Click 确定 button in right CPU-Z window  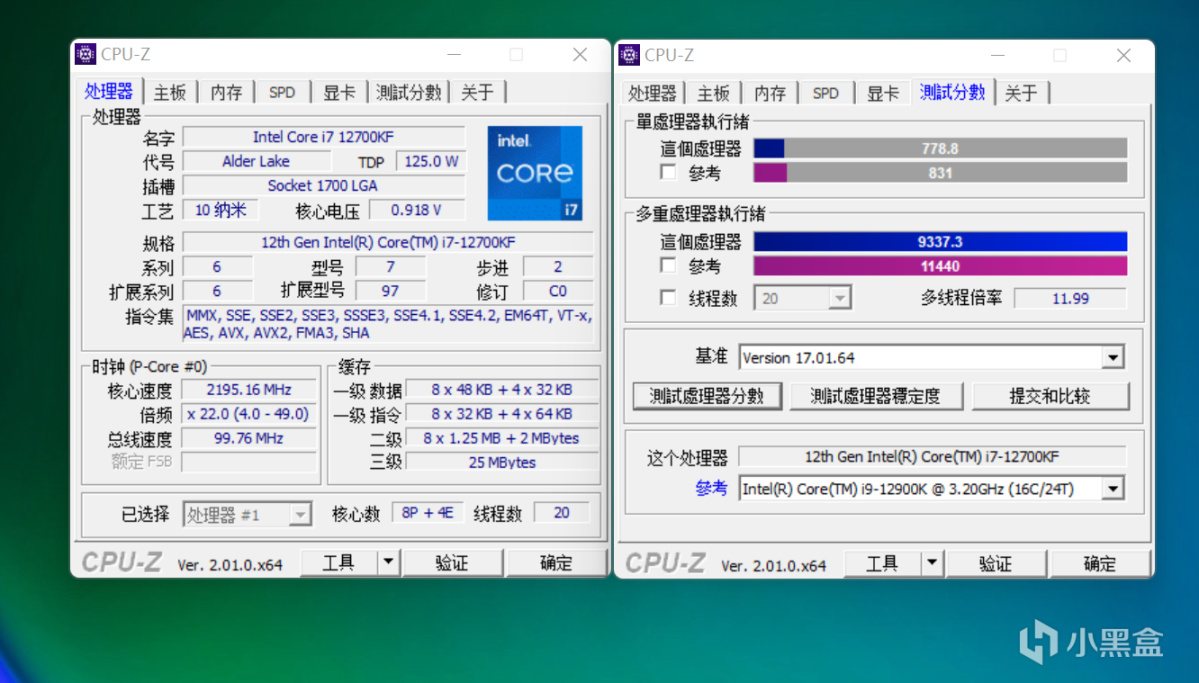[x=1100, y=564]
